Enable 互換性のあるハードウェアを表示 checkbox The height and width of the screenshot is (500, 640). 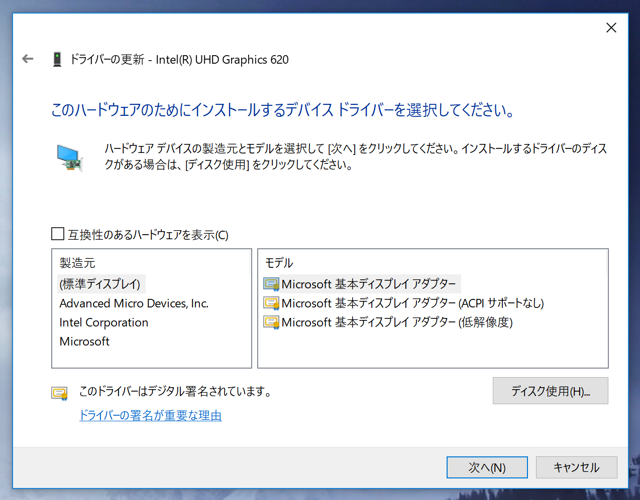click(58, 234)
